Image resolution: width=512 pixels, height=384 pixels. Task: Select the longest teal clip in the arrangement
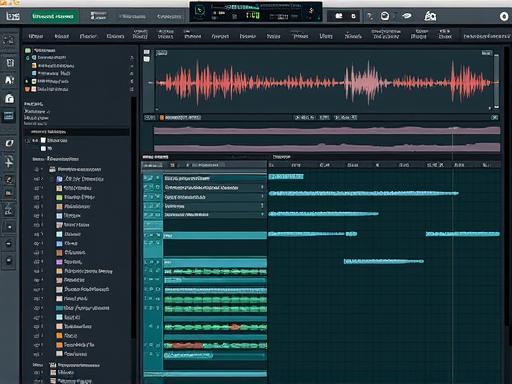(363, 193)
